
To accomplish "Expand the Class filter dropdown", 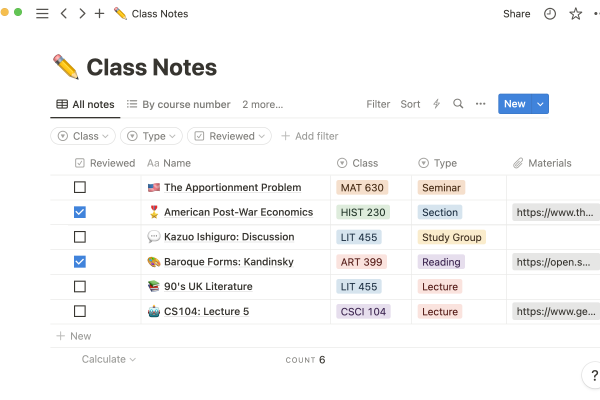I will [83, 136].
